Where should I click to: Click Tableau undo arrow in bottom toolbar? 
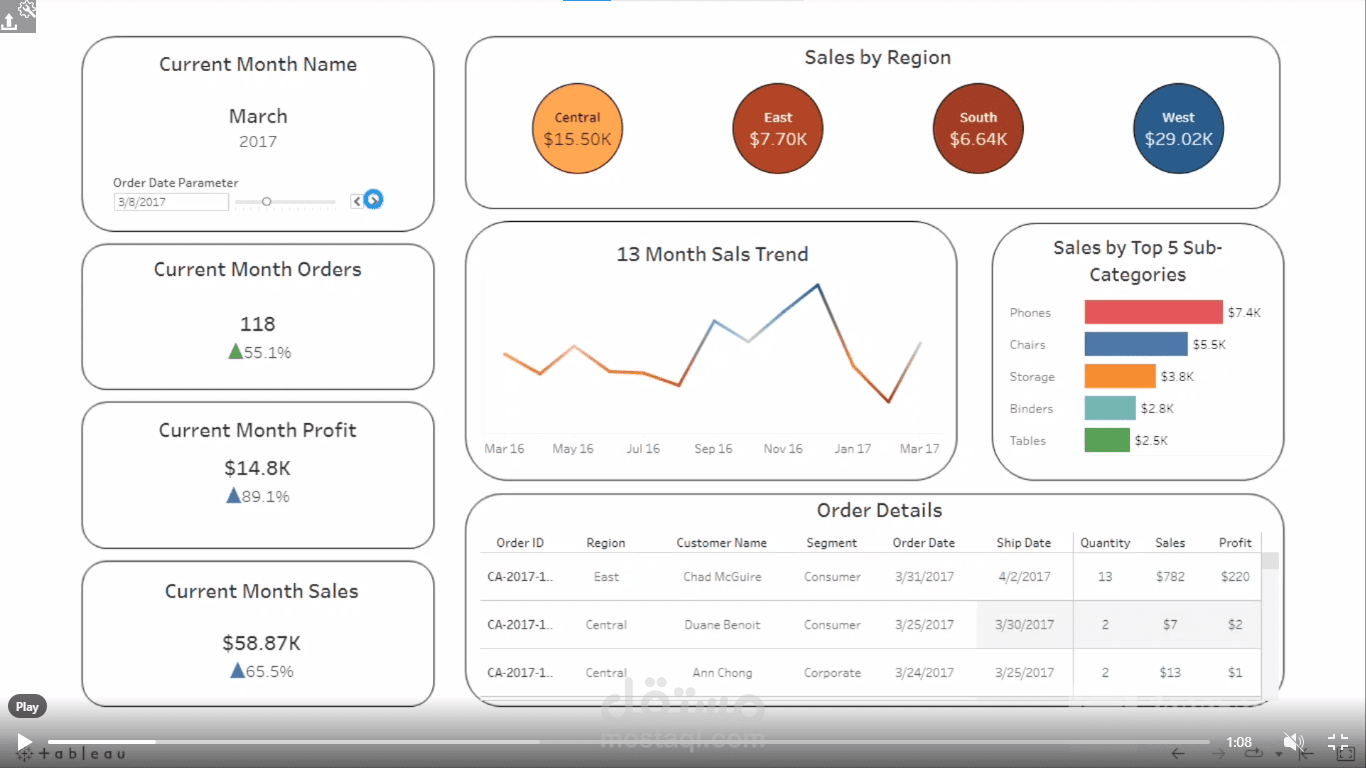[1178, 754]
